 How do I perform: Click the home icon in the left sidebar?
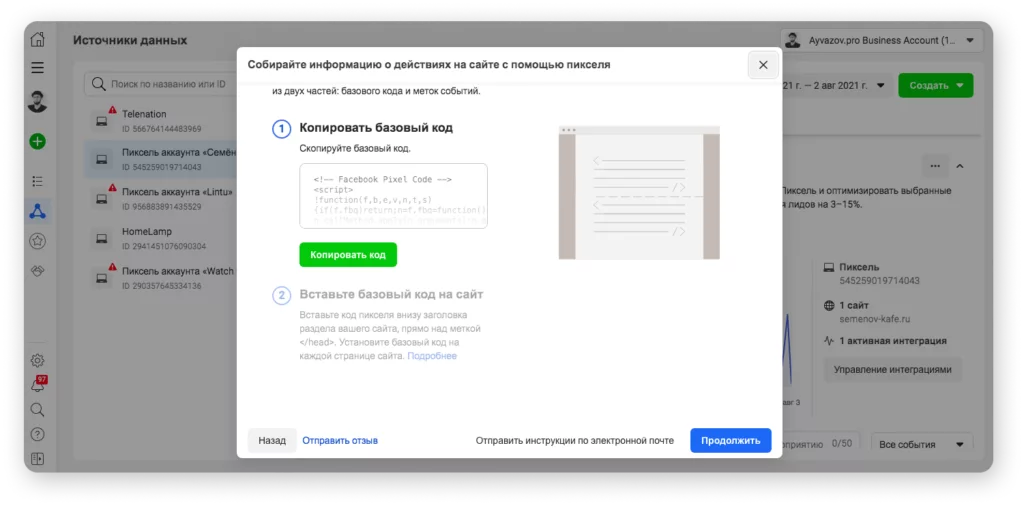[x=38, y=39]
